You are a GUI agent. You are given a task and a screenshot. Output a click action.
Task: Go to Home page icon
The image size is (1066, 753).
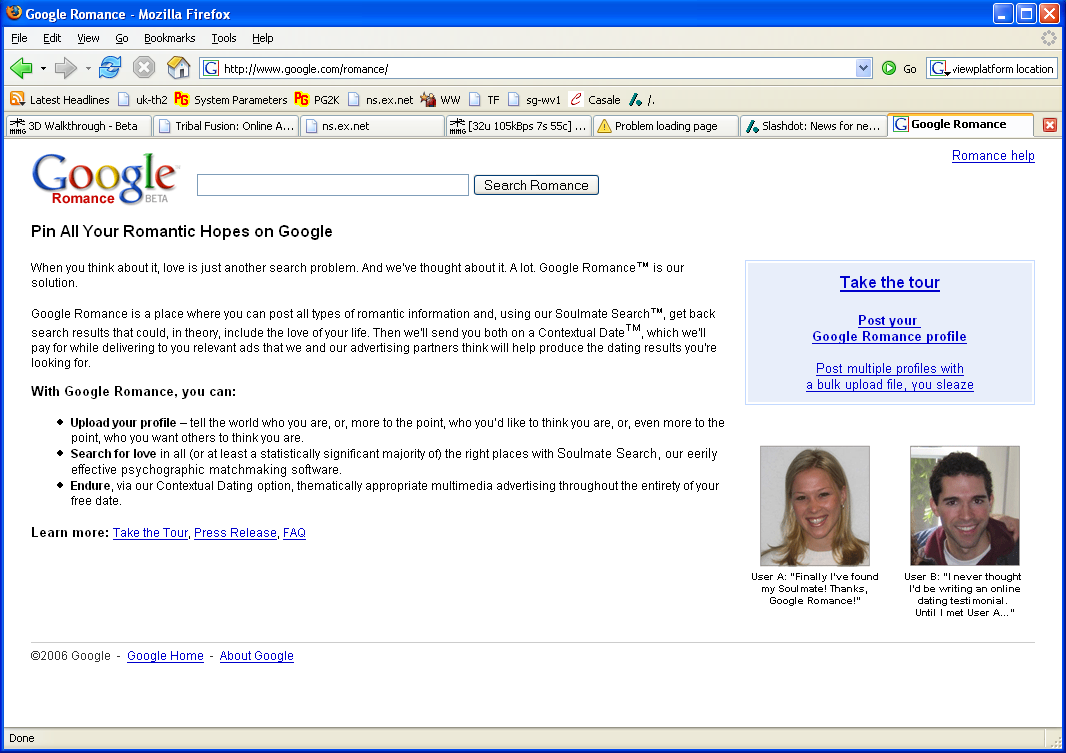178,68
